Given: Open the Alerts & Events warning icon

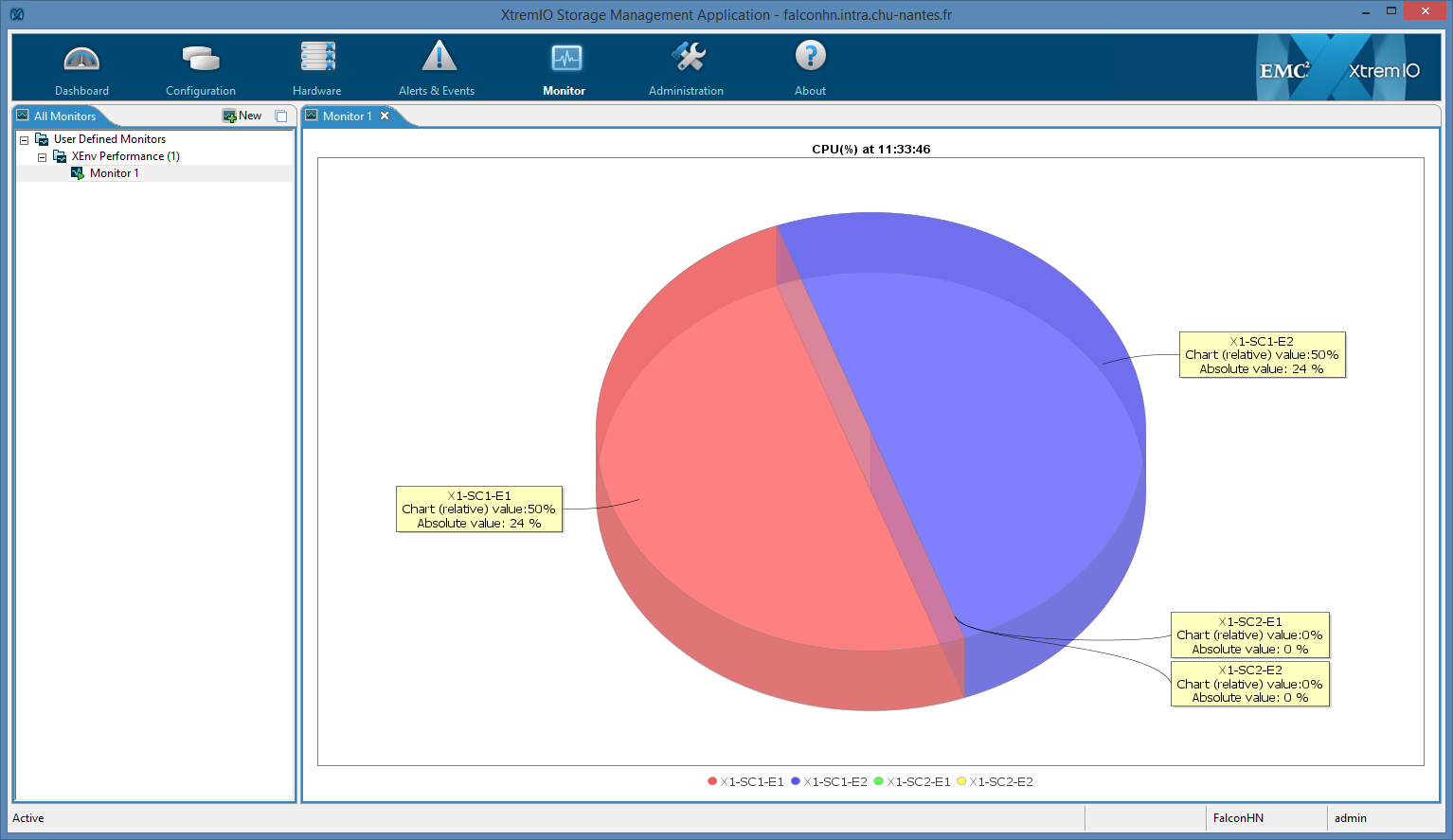Looking at the screenshot, I should pos(439,57).
